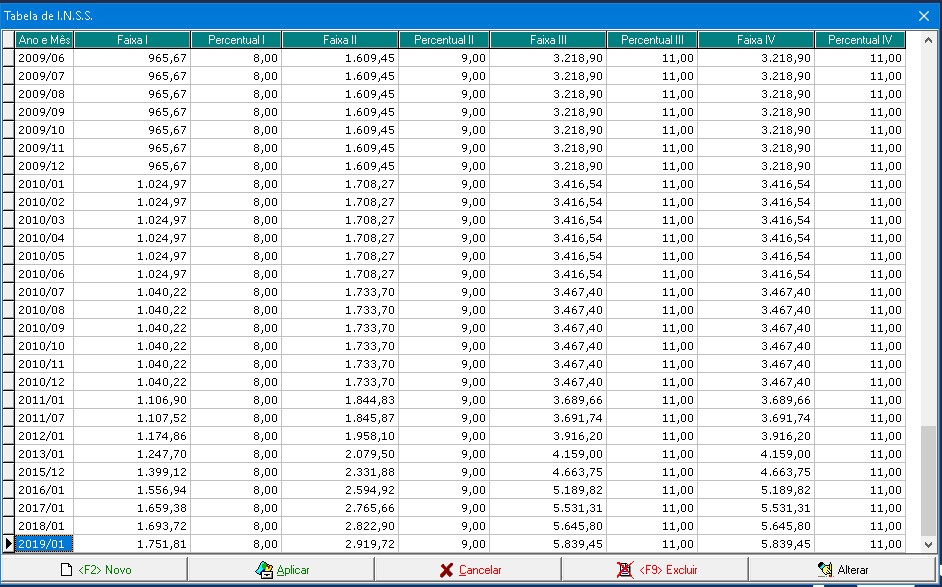Click the row selector beside 2010/06
Screen dimensions: 942x587
point(8,274)
